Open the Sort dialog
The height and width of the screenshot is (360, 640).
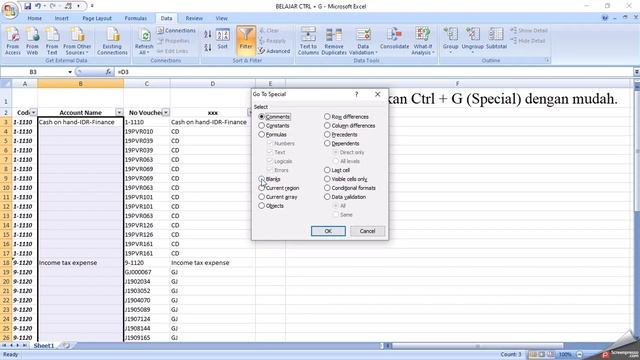(222, 39)
